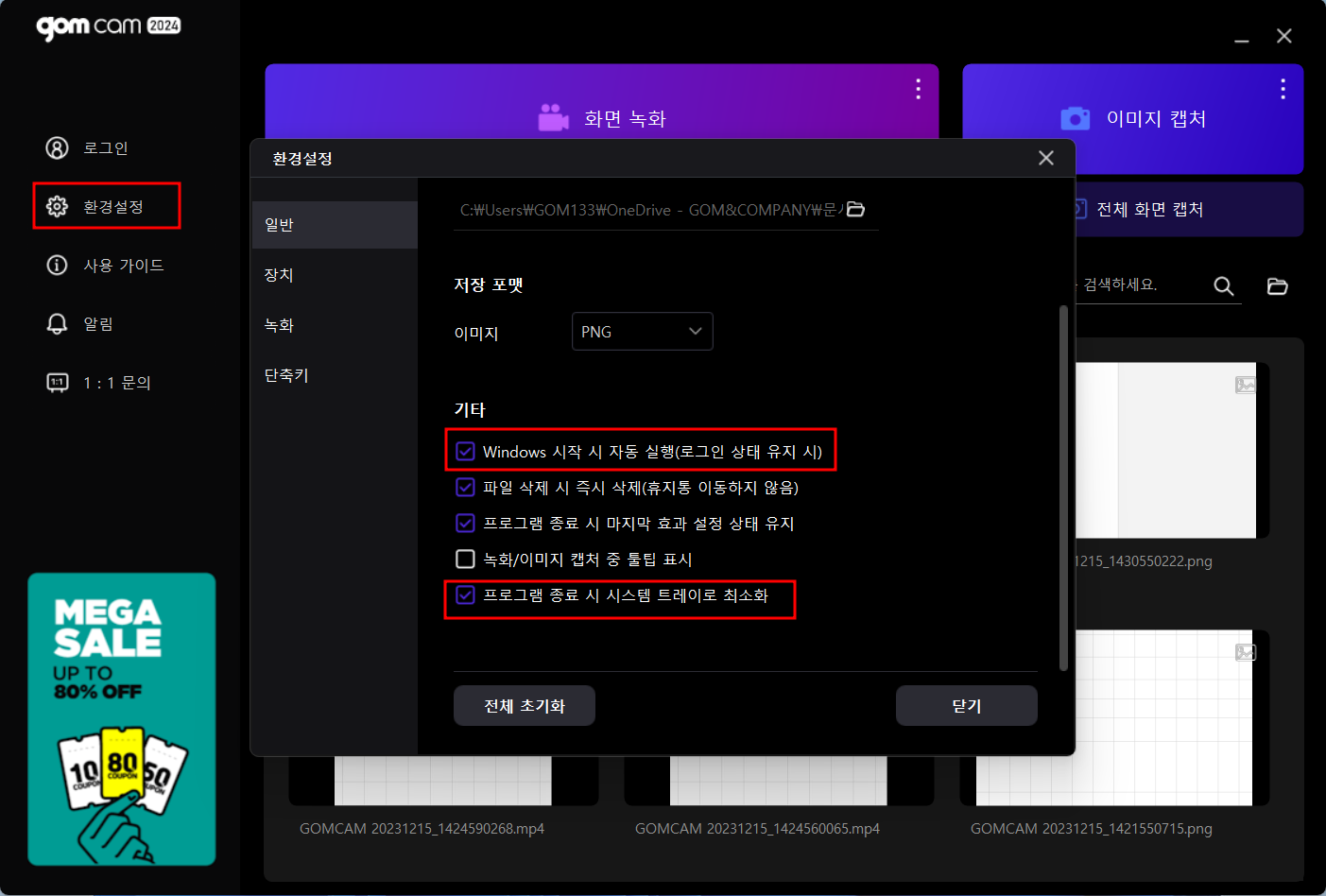
Task: Click the 닫기 button in settings
Action: click(x=966, y=706)
